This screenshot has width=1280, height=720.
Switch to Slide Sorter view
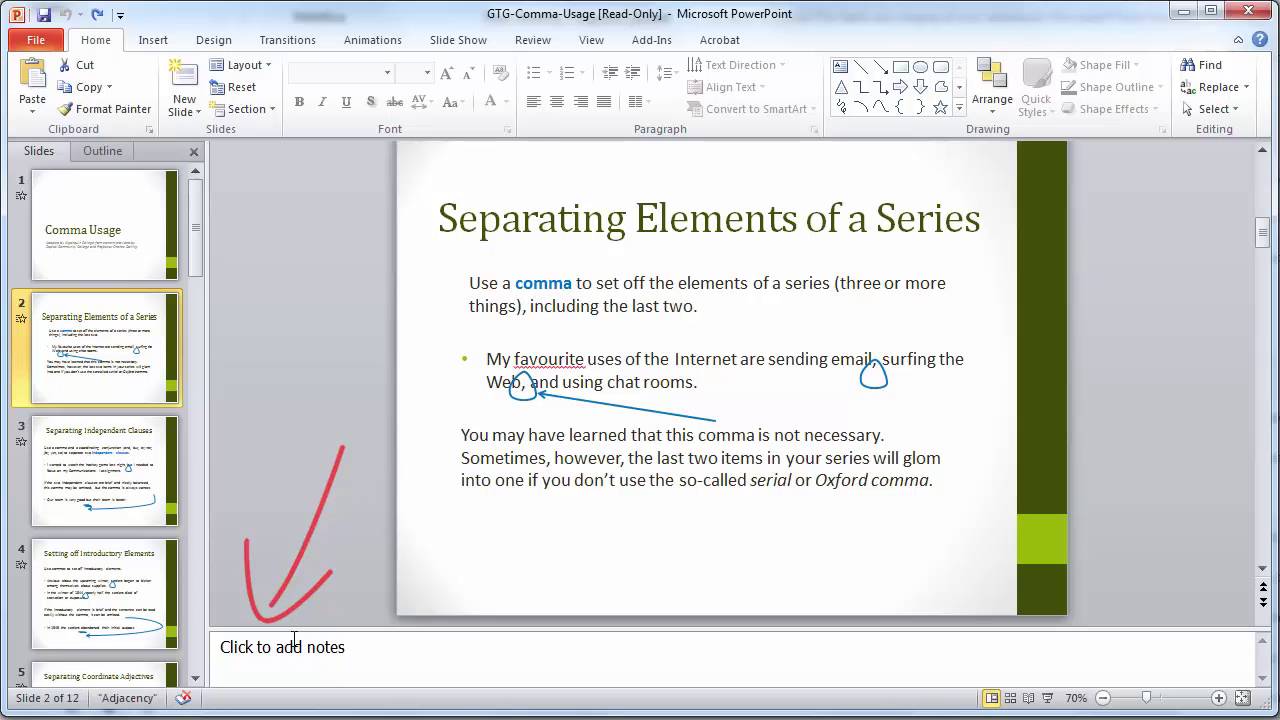(1010, 698)
